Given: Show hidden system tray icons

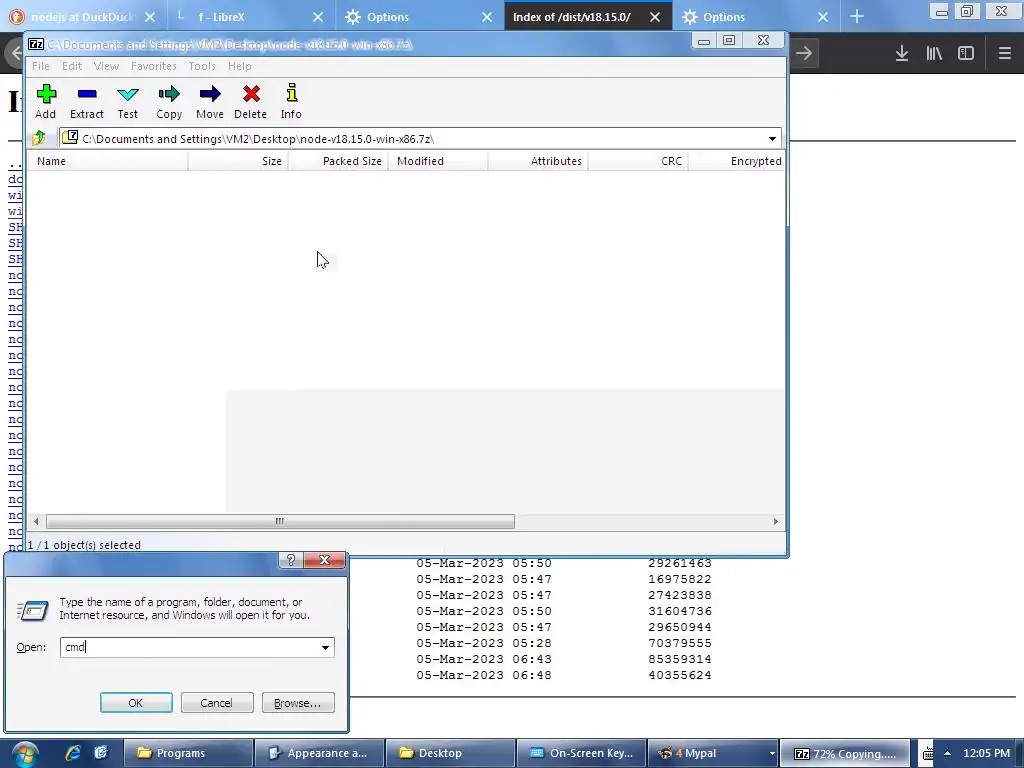Looking at the screenshot, I should [x=947, y=753].
